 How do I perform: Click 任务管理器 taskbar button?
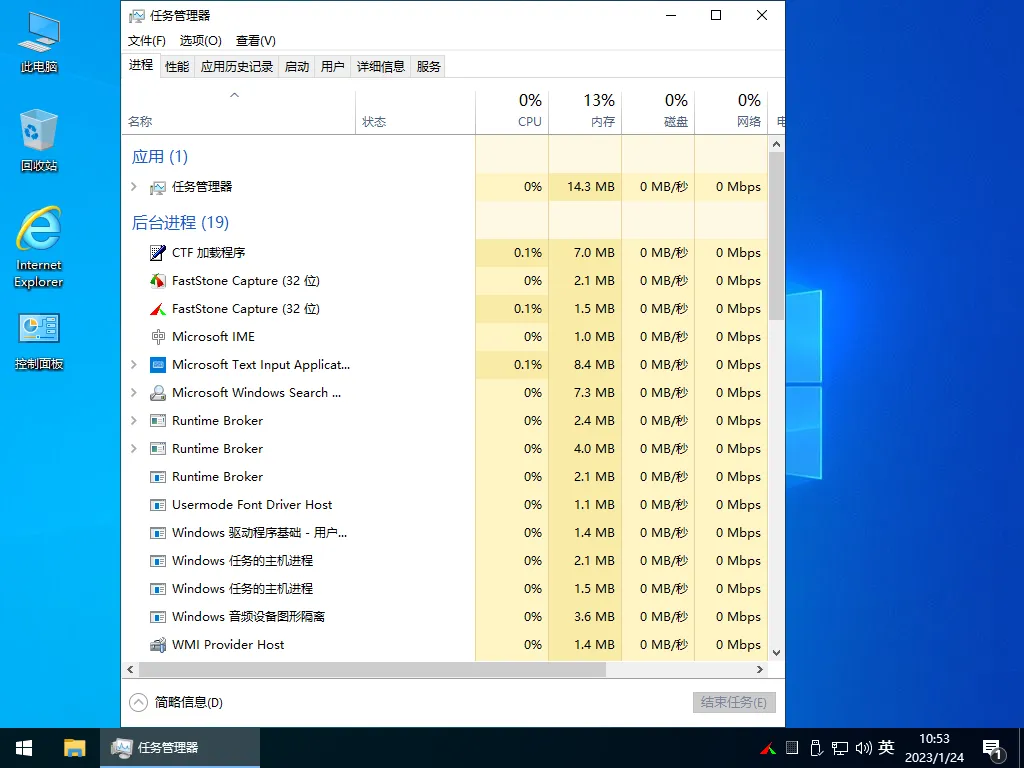pyautogui.click(x=180, y=748)
